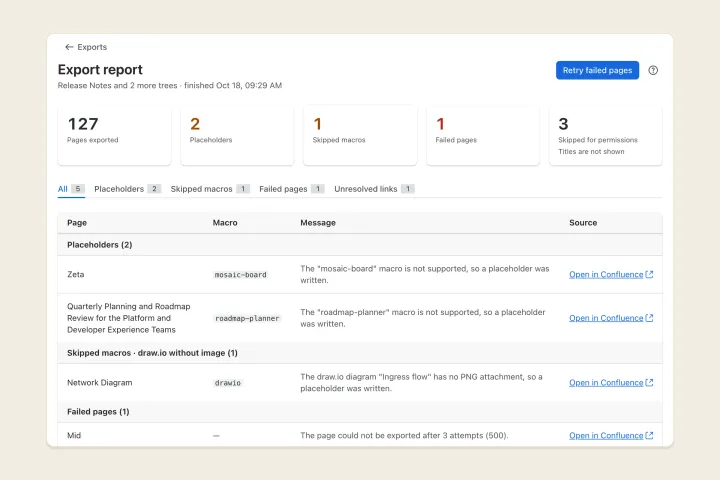Click Retry failed pages button
The image size is (720, 480).
[597, 70]
